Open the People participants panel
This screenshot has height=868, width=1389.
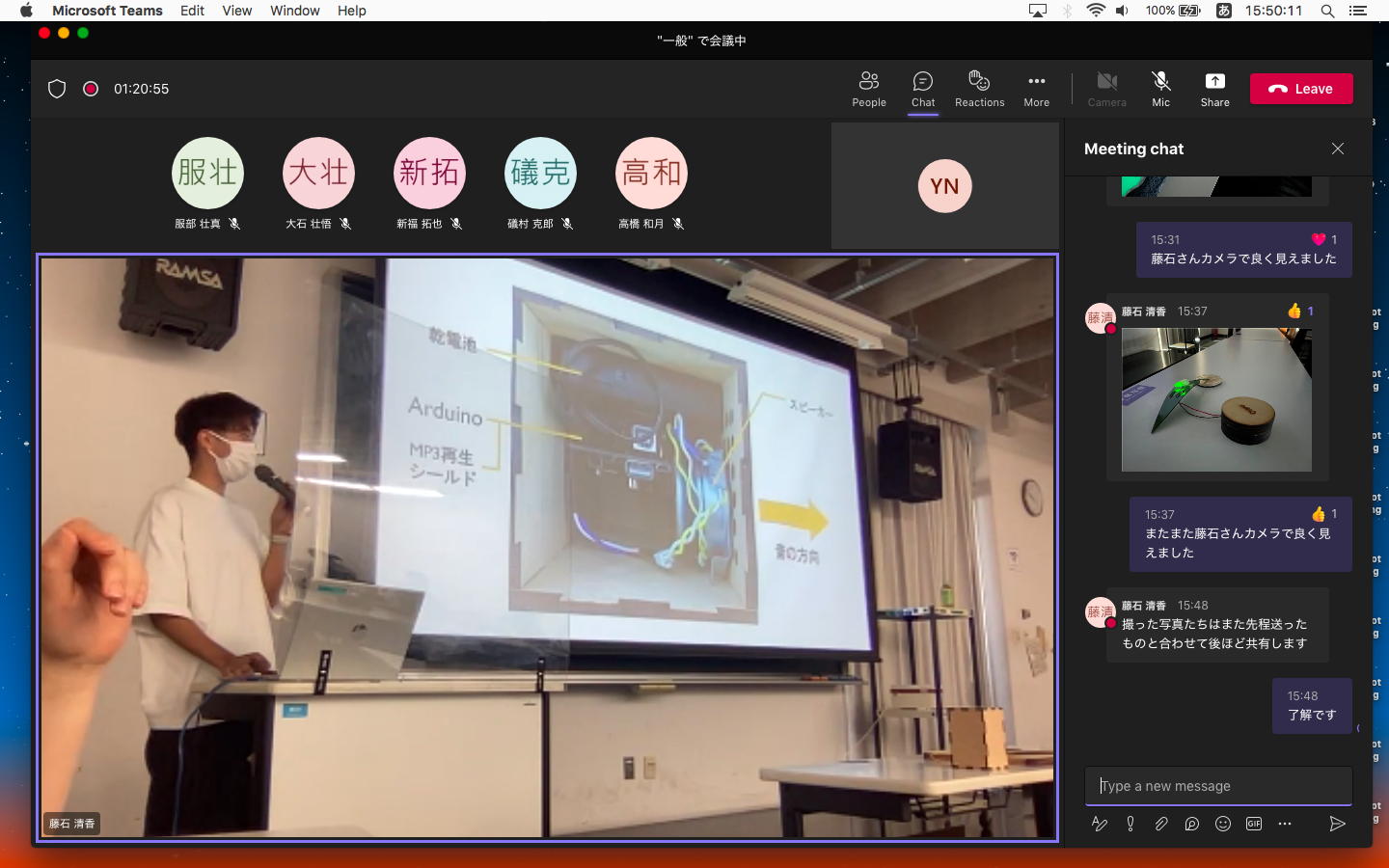click(868, 89)
